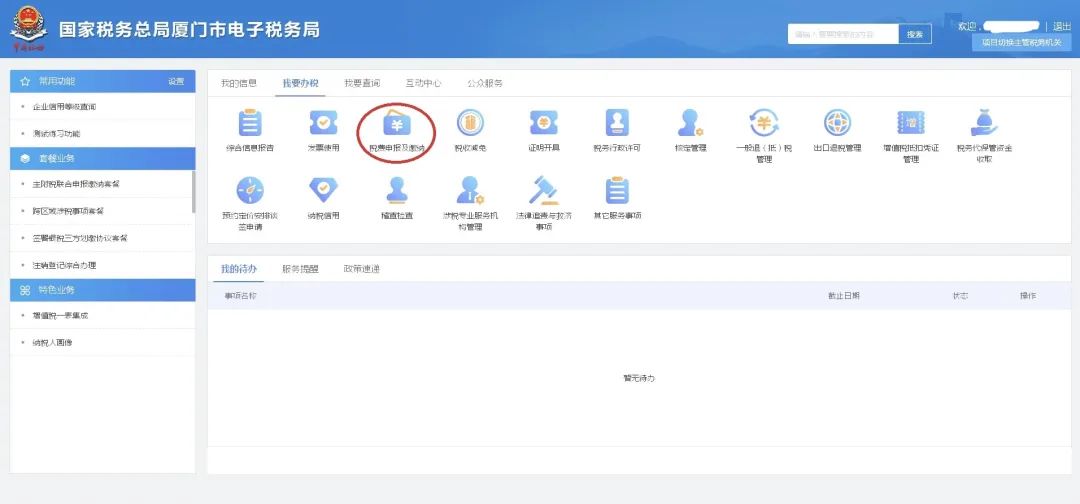This screenshot has height=504, width=1080.
Task: Open 注销登记综合办理 in sidebar
Action: 64,265
